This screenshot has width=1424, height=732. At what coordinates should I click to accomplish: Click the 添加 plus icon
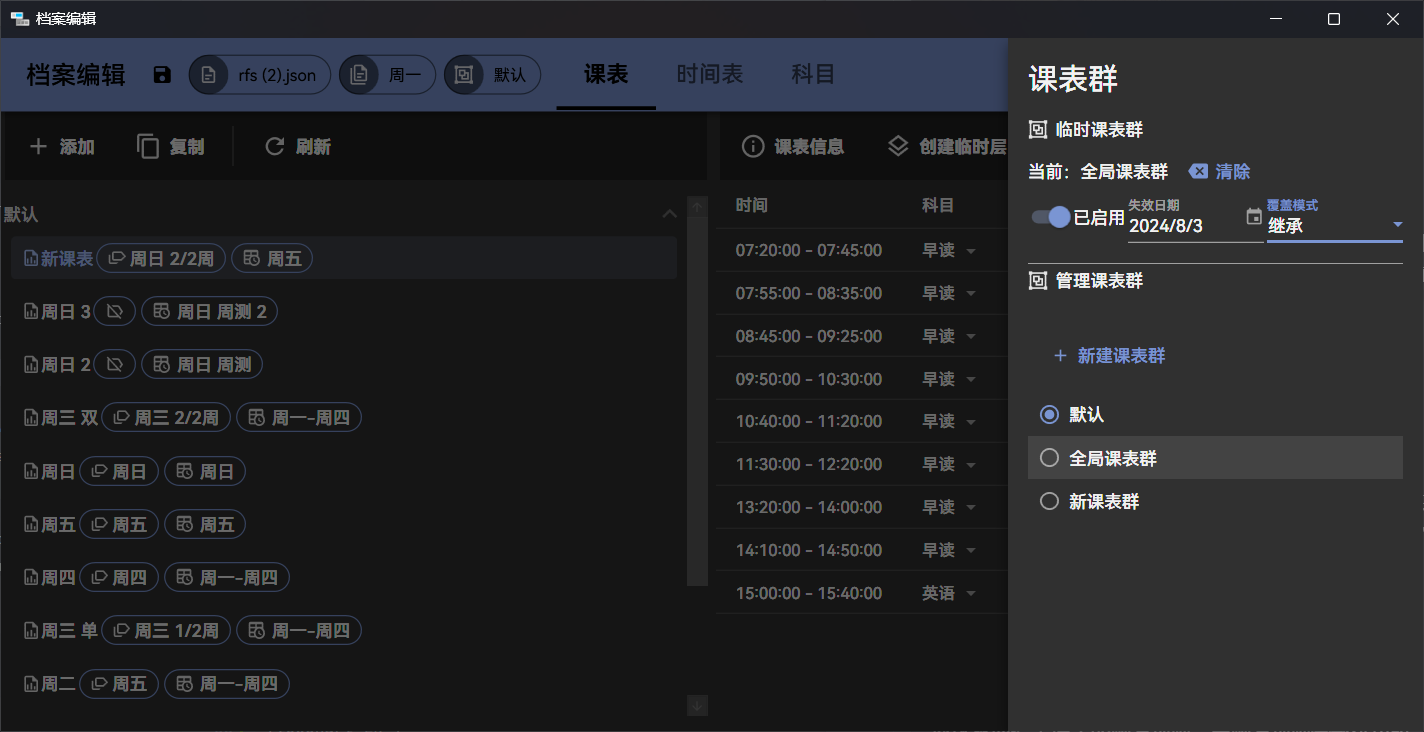coord(38,147)
